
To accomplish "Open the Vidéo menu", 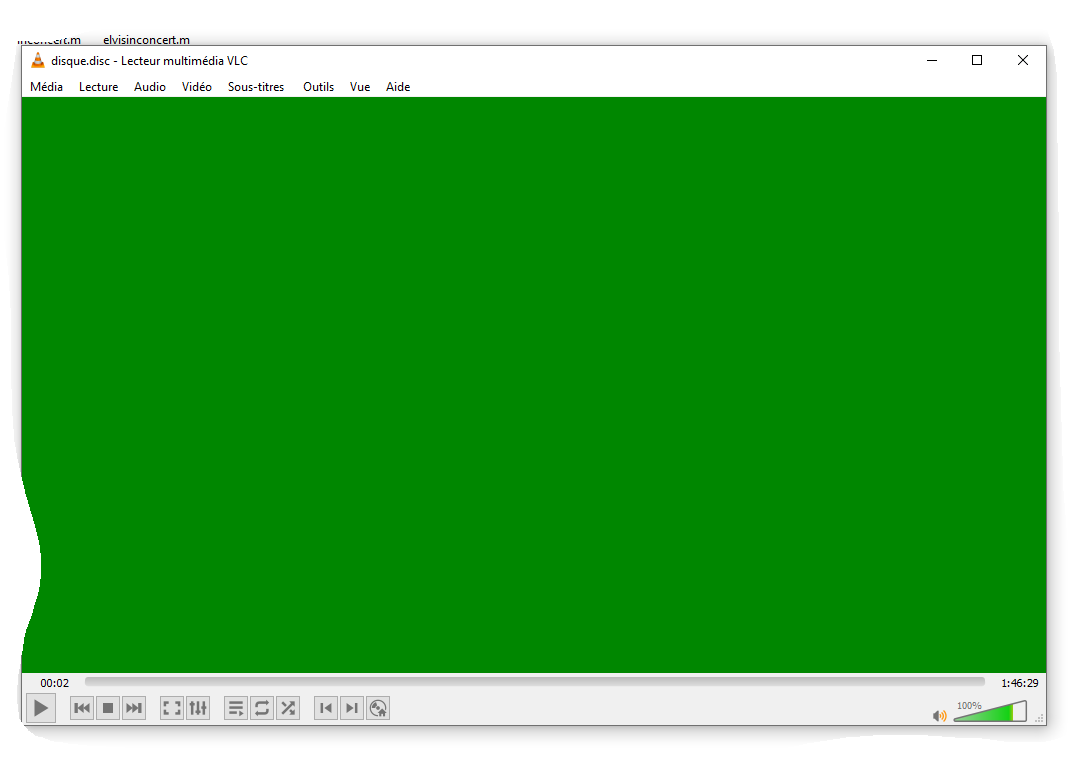I will coord(196,87).
